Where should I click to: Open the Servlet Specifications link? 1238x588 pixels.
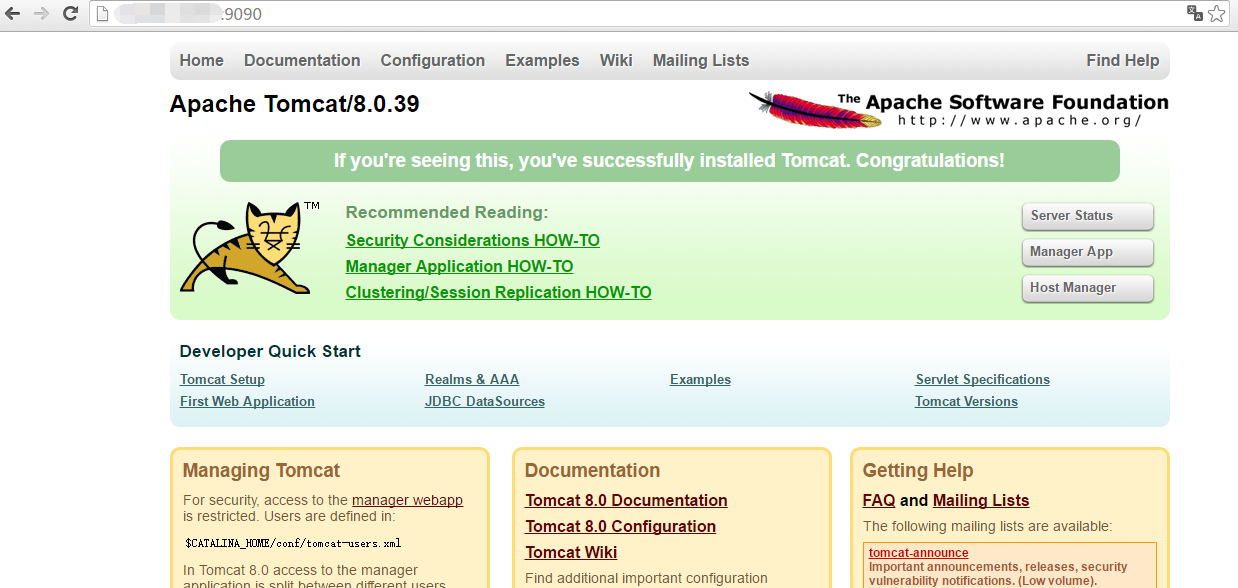[982, 379]
